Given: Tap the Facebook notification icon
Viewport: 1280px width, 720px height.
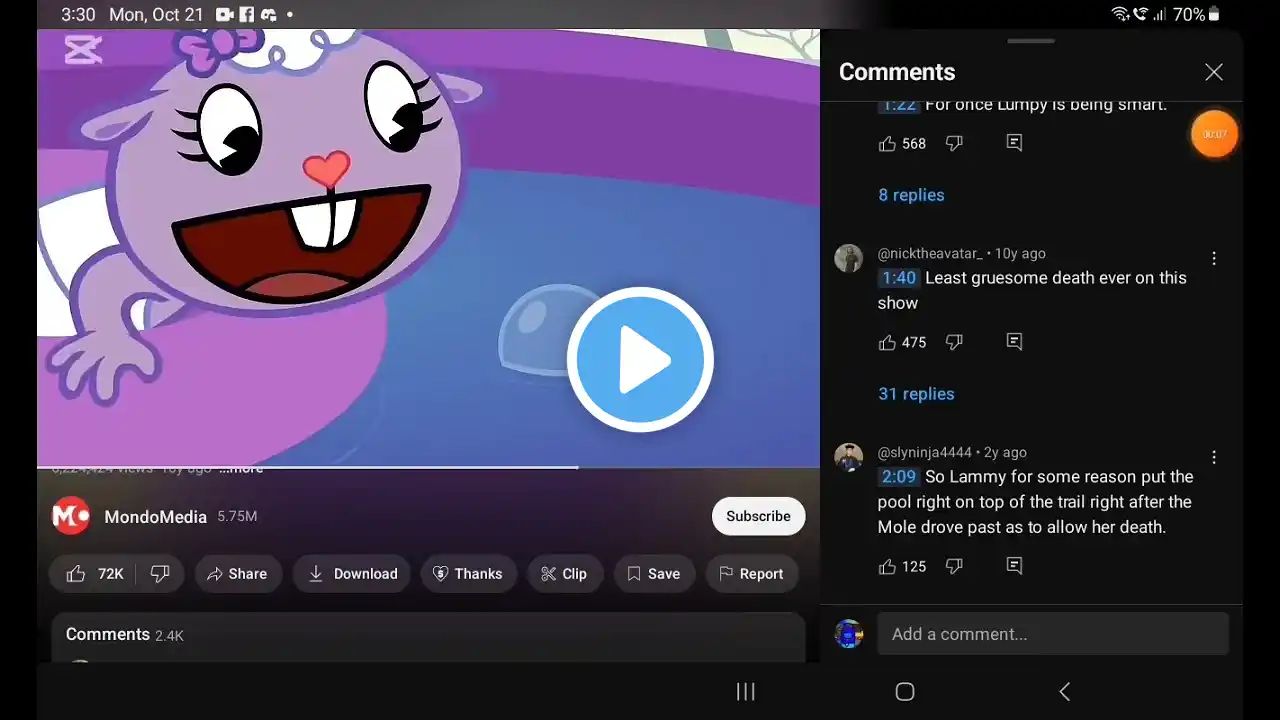Looking at the screenshot, I should [x=246, y=15].
